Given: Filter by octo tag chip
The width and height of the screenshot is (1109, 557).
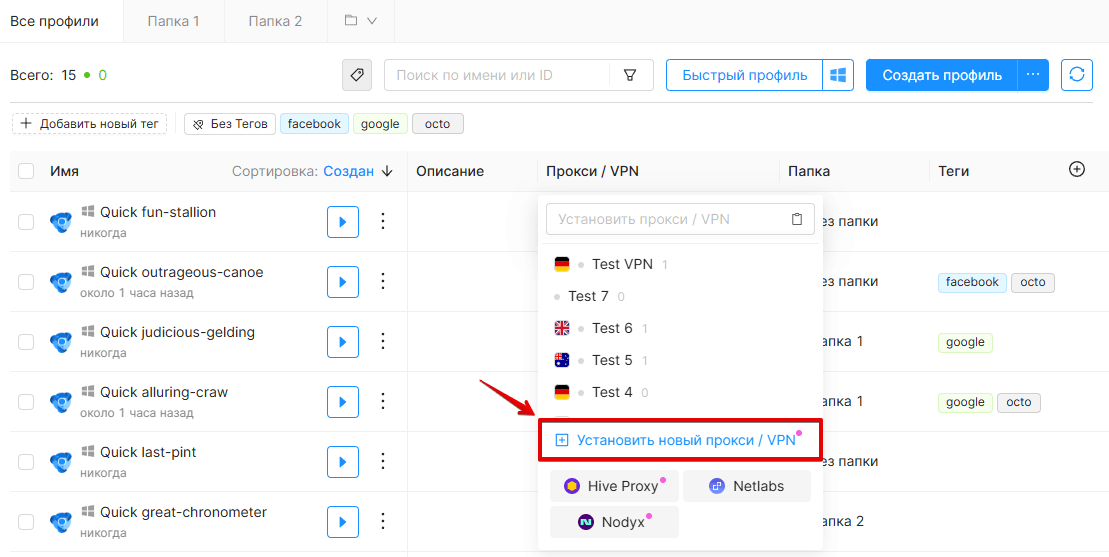Looking at the screenshot, I should (437, 124).
